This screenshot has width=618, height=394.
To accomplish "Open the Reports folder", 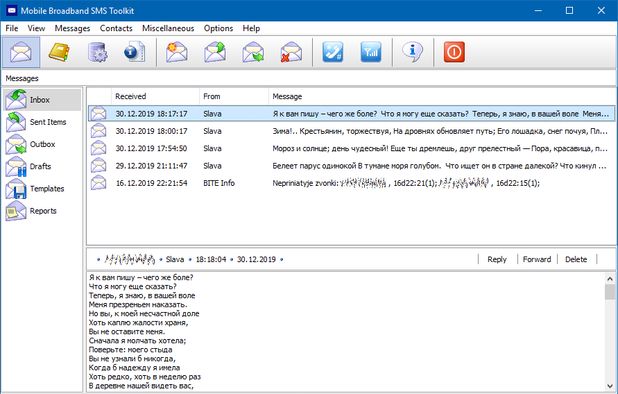I will (42, 211).
